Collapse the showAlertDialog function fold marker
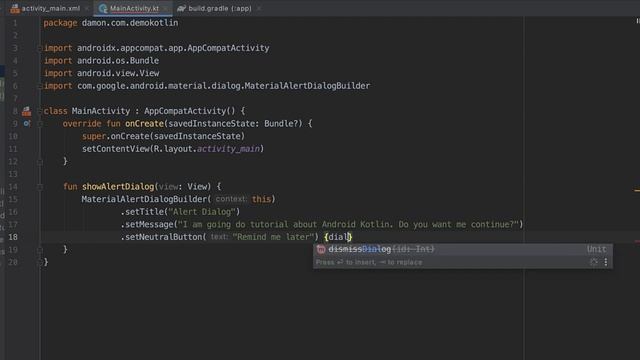This screenshot has height=360, width=640. 40,187
